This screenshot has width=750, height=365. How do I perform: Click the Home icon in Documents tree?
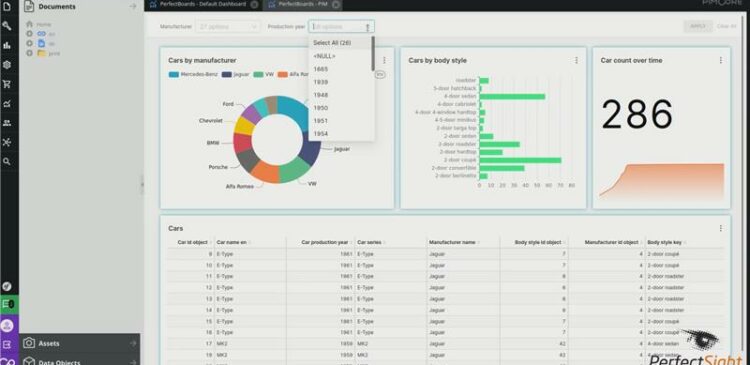coord(30,24)
